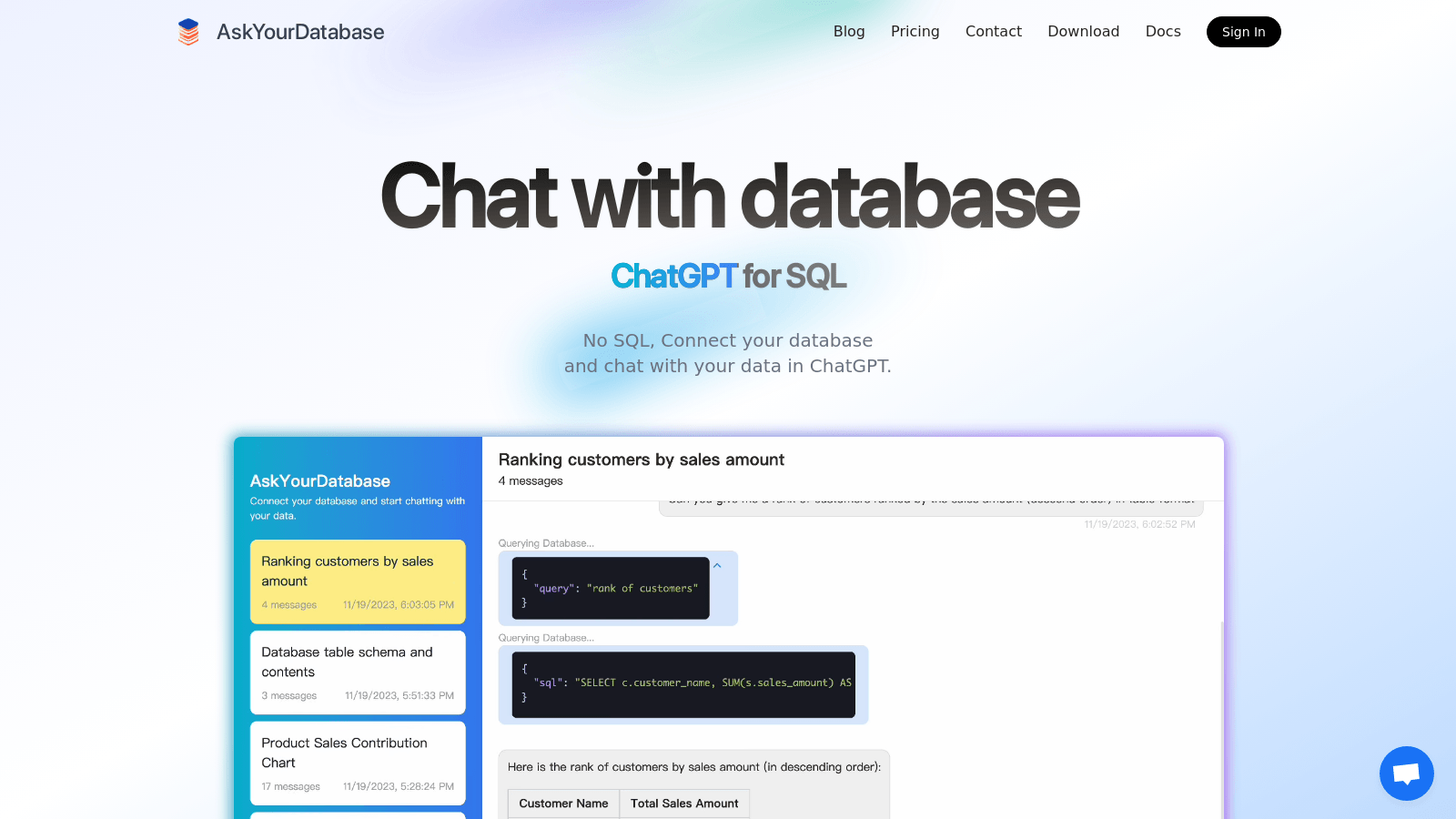This screenshot has width=1456, height=819.
Task: Click the SELECT c.customer_name SQL code block
Action: pos(683,684)
